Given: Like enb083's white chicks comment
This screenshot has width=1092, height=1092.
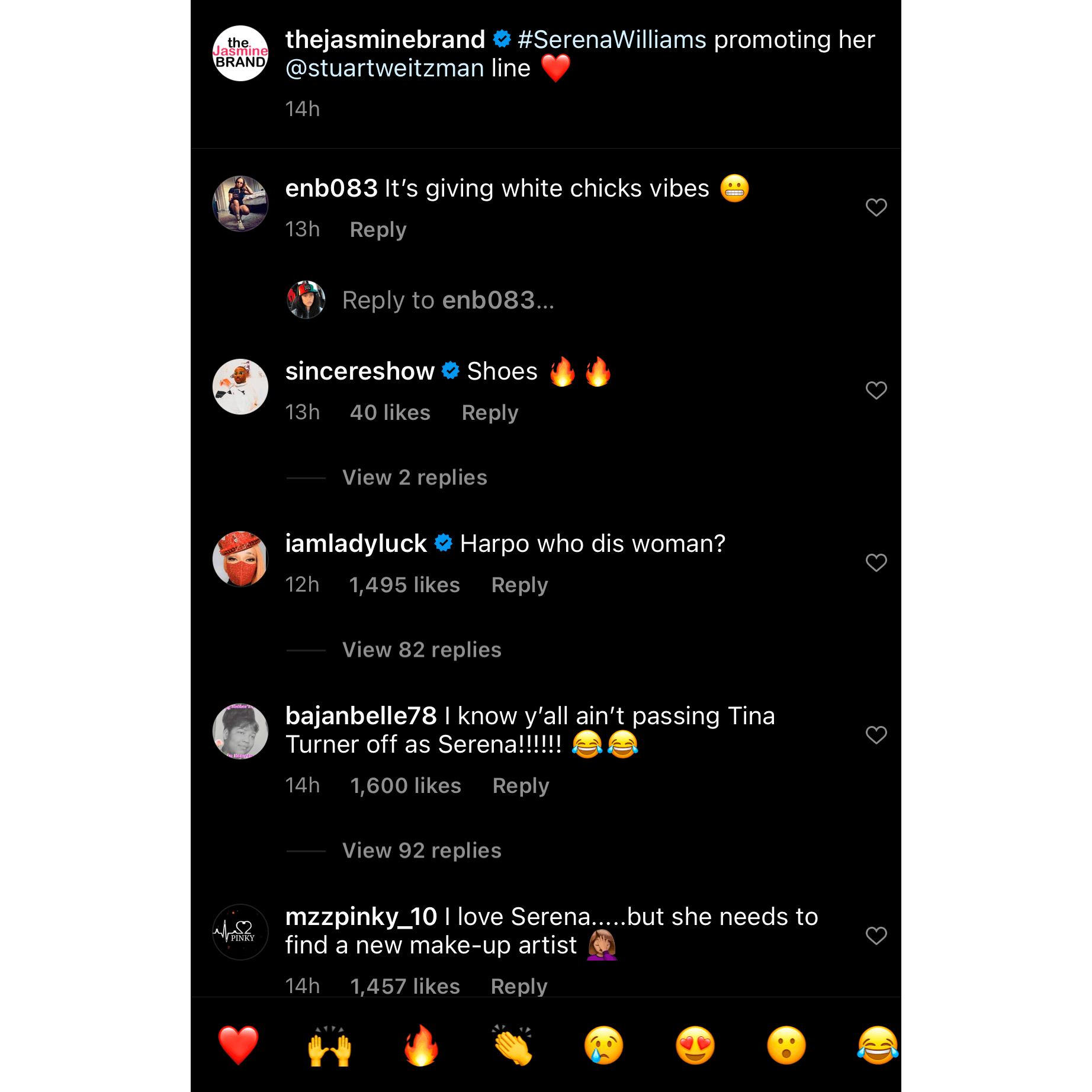Looking at the screenshot, I should [876, 207].
